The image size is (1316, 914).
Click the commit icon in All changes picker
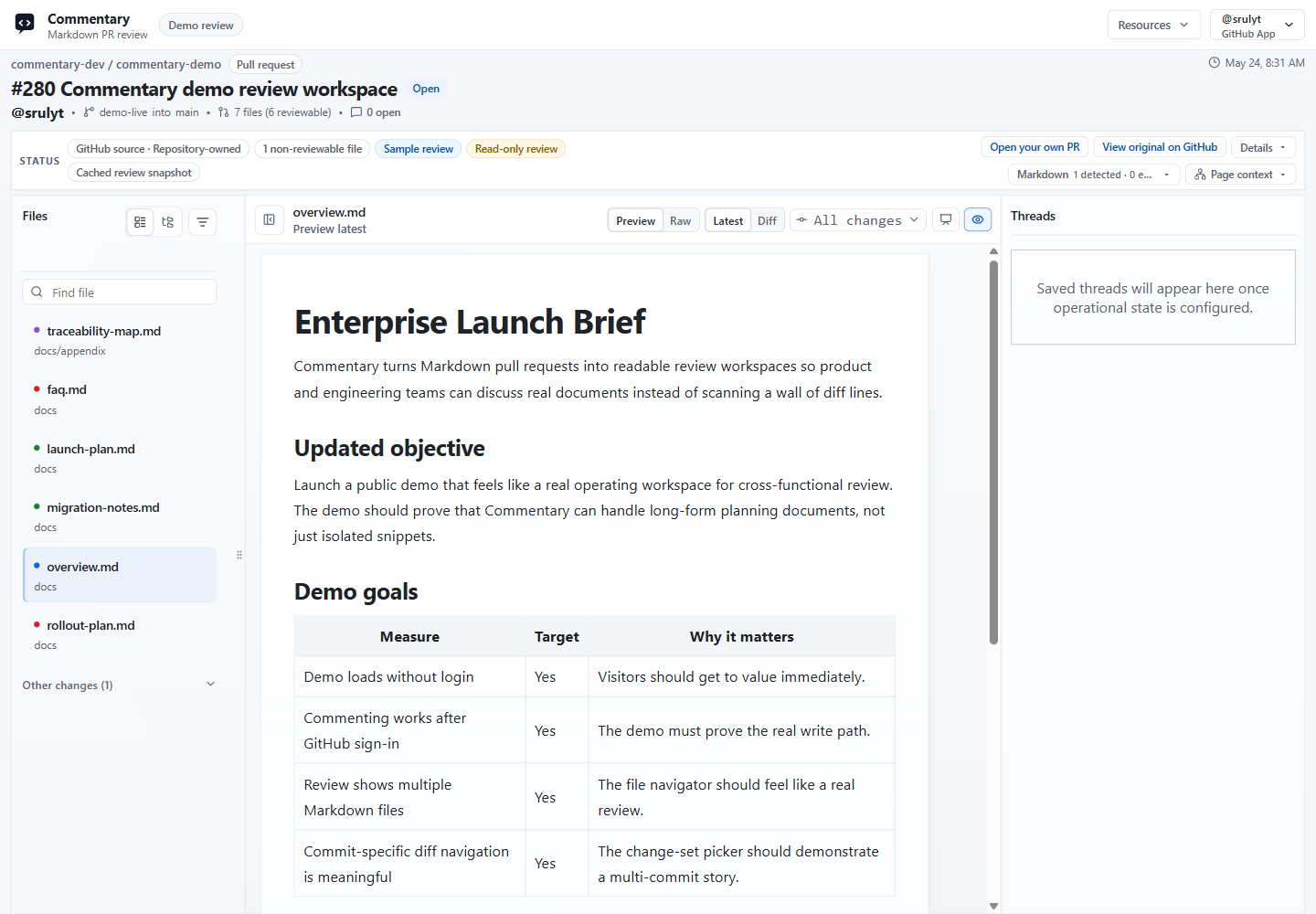click(801, 220)
